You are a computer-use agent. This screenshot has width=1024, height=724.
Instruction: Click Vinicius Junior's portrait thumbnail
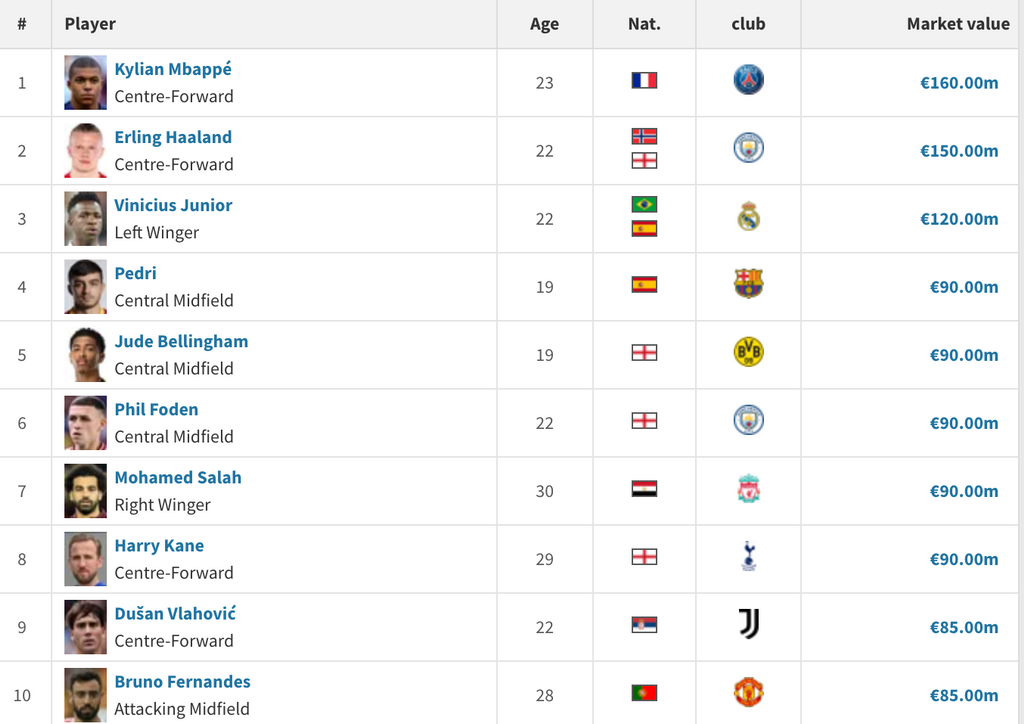pos(86,219)
